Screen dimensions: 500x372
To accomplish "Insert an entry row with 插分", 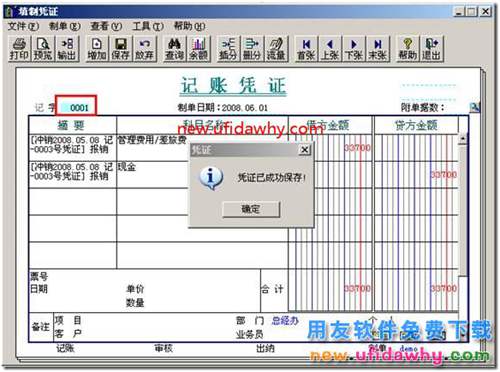I will pos(228,49).
